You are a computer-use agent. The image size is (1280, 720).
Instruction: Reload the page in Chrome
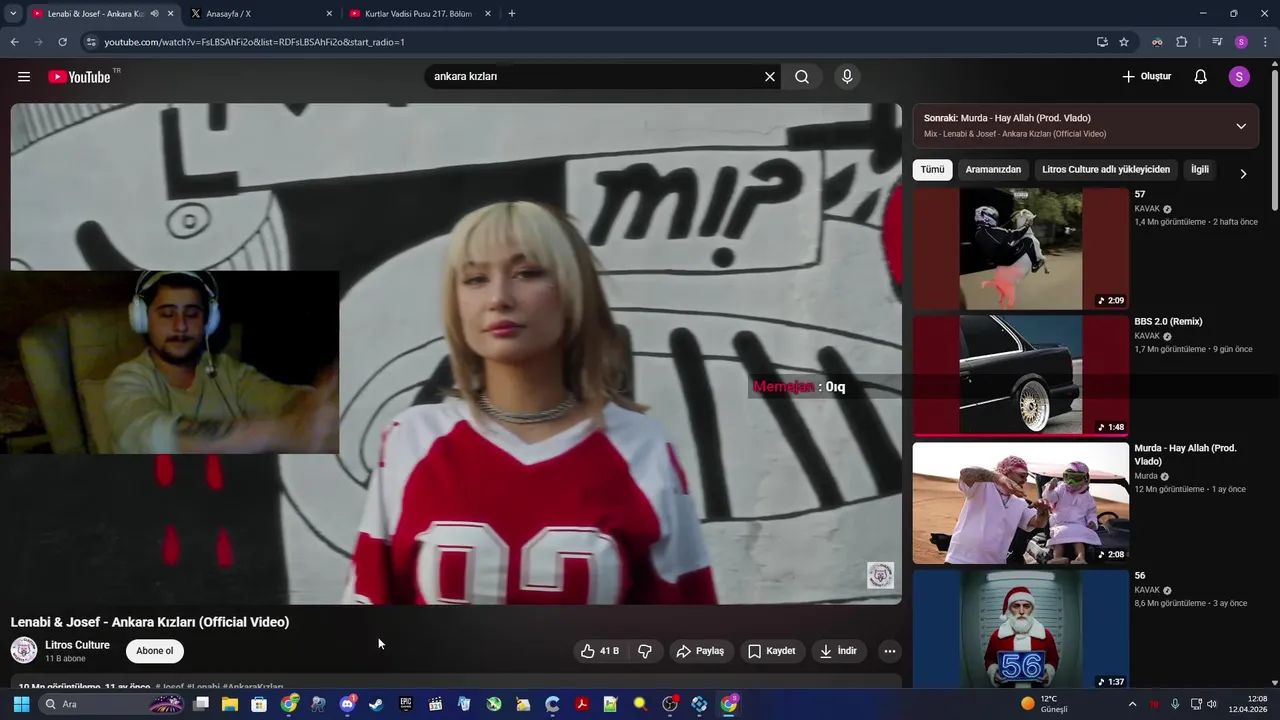[62, 42]
